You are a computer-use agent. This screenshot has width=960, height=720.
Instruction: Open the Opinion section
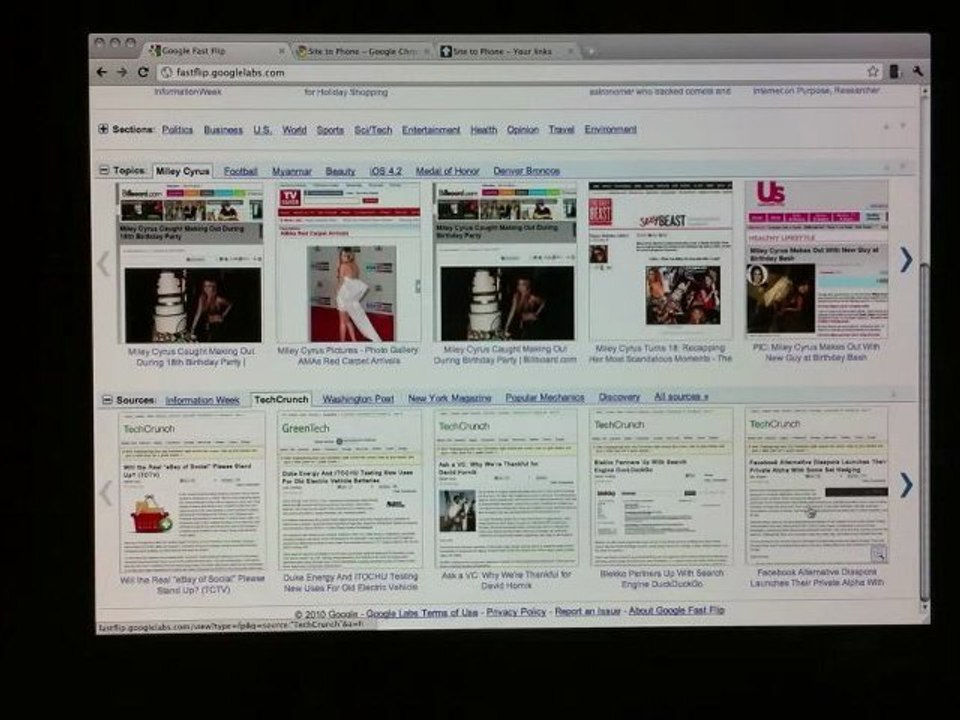522,130
